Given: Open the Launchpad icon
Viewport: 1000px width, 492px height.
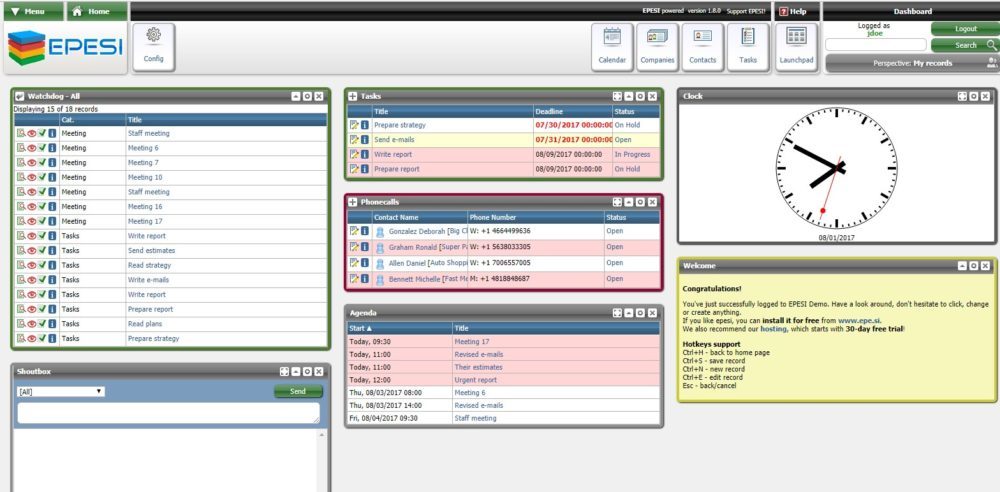Looking at the screenshot, I should pyautogui.click(x=796, y=45).
